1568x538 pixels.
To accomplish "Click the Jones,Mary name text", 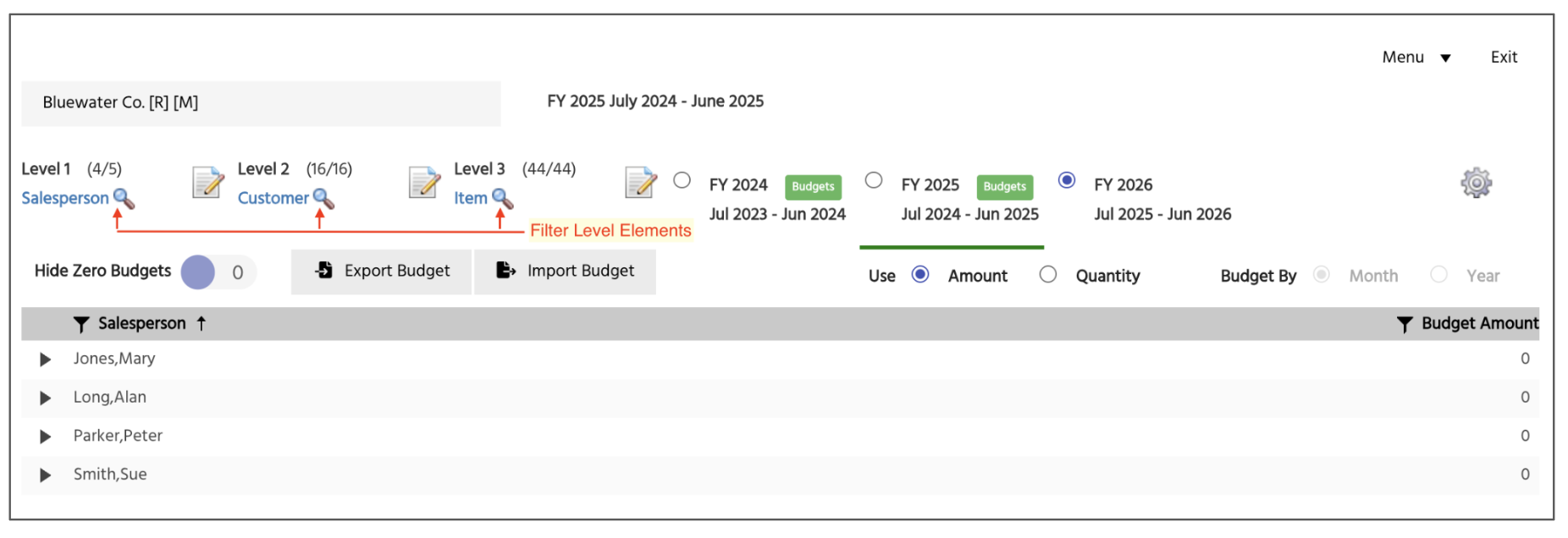I will click(114, 359).
